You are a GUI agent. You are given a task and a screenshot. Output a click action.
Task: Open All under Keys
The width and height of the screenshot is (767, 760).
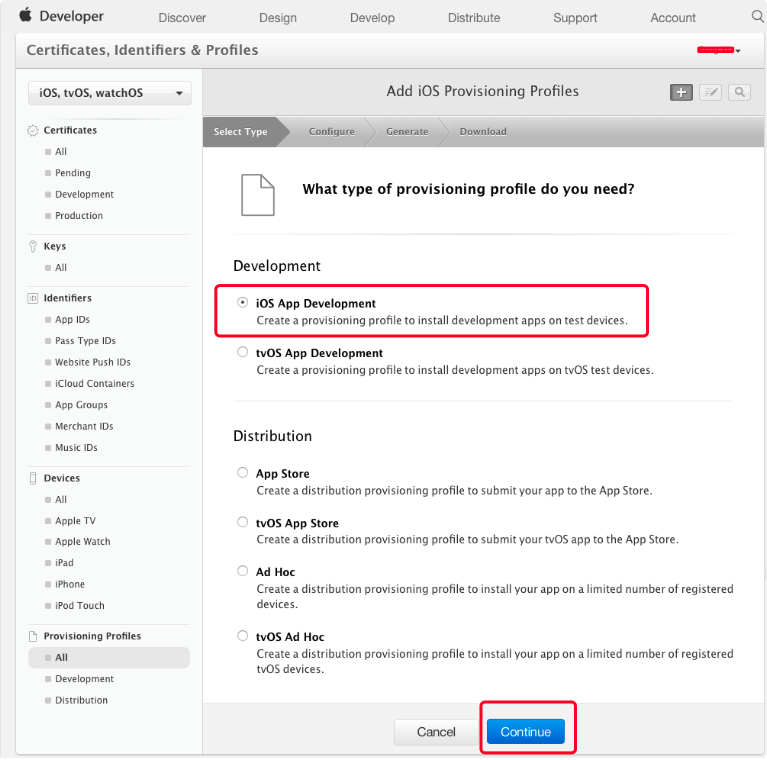61,268
